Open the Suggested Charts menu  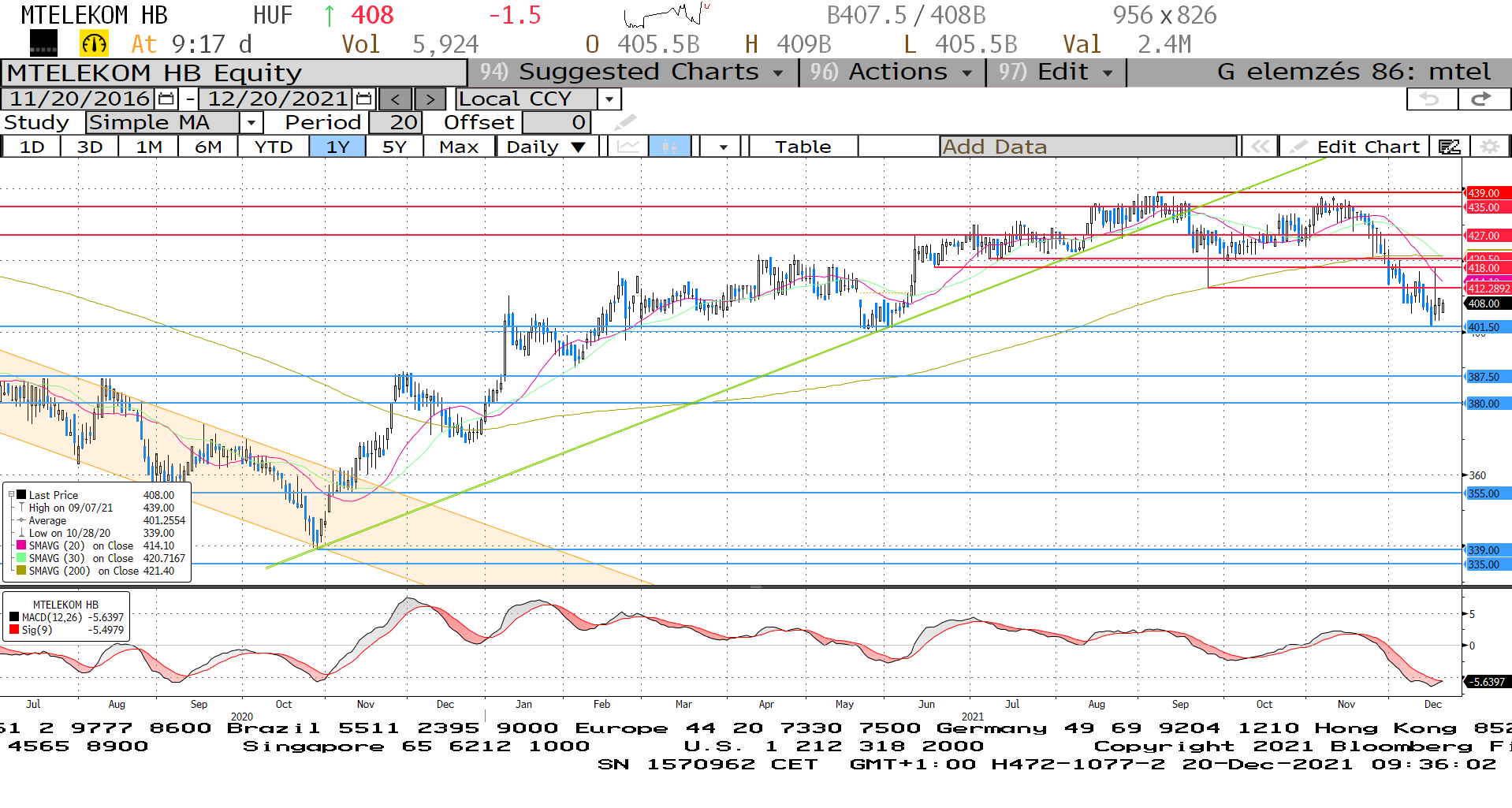pyautogui.click(x=632, y=72)
